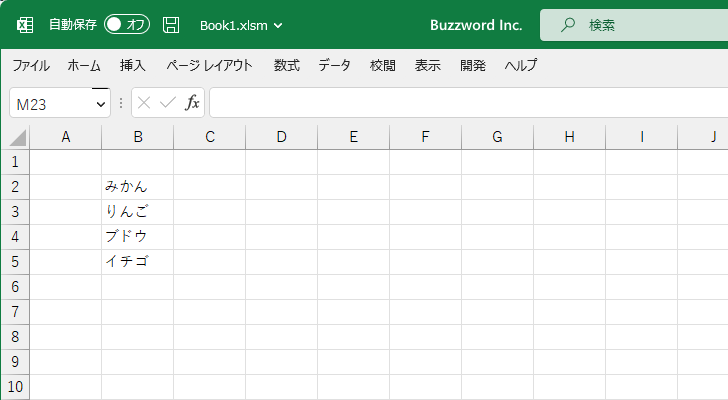Viewport: 728px width, 400px height.
Task: Open the ファイル tab
Action: point(31,65)
